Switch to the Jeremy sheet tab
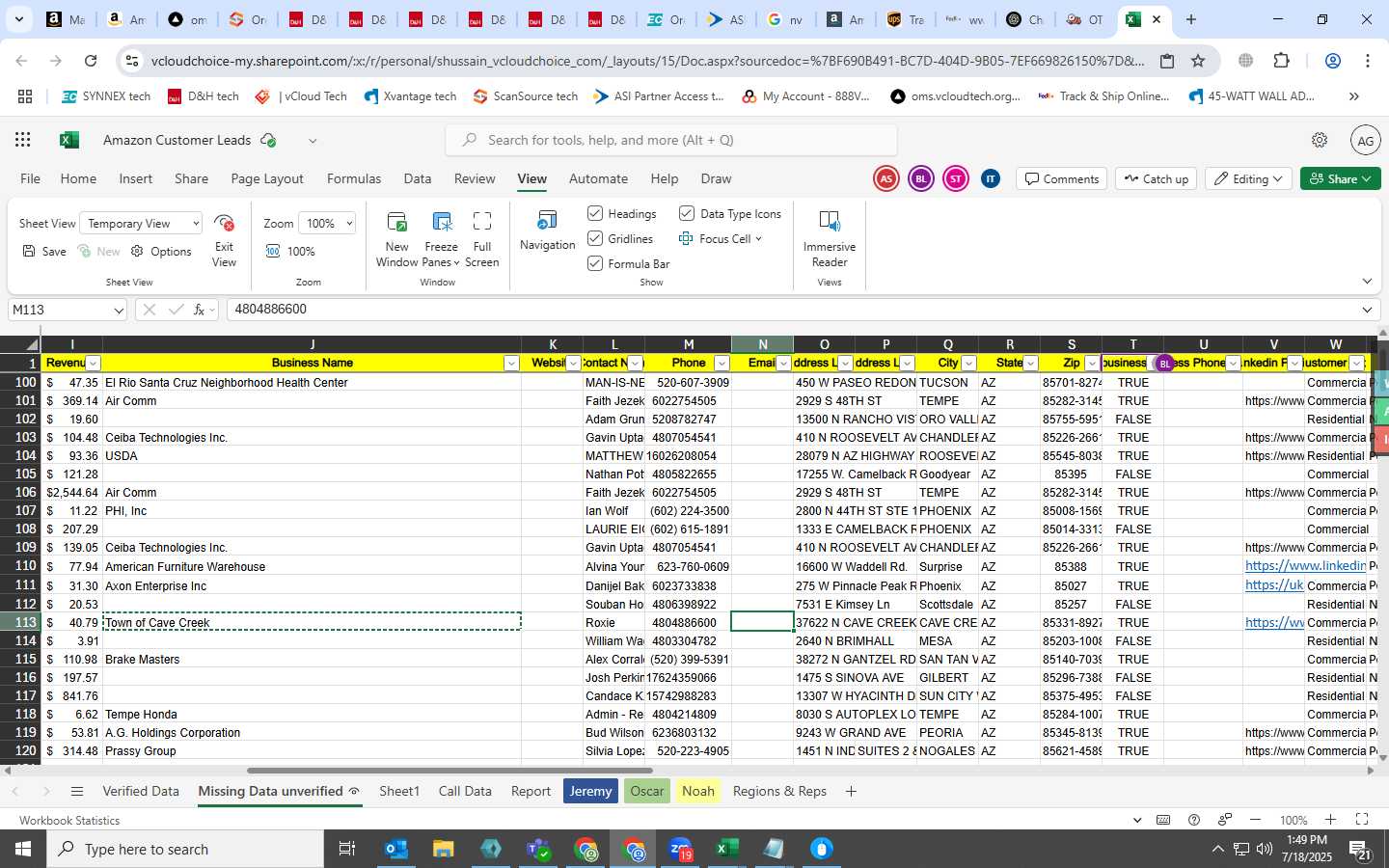 590,791
